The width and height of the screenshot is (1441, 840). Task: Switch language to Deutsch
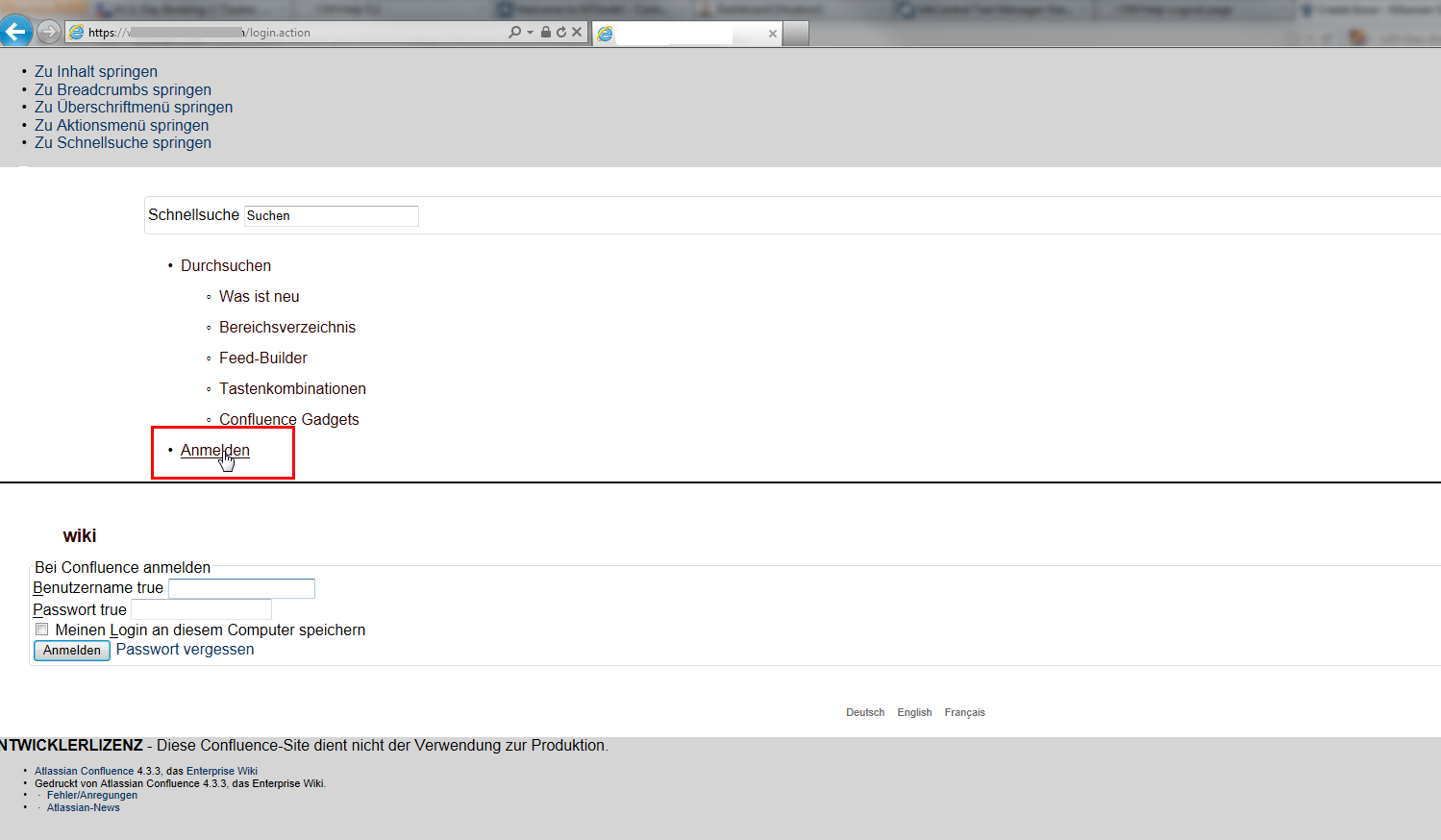click(865, 713)
